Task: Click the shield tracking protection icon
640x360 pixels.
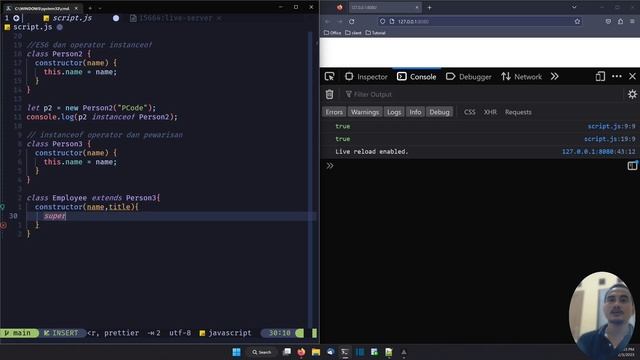Action: point(382,21)
